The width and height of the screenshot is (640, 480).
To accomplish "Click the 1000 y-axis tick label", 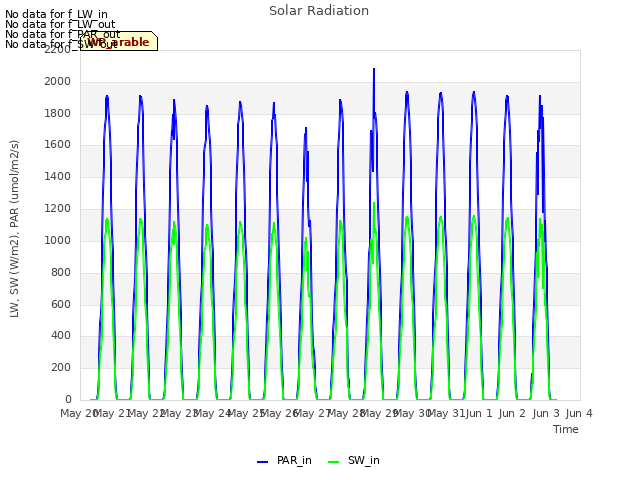I will click(58, 240).
